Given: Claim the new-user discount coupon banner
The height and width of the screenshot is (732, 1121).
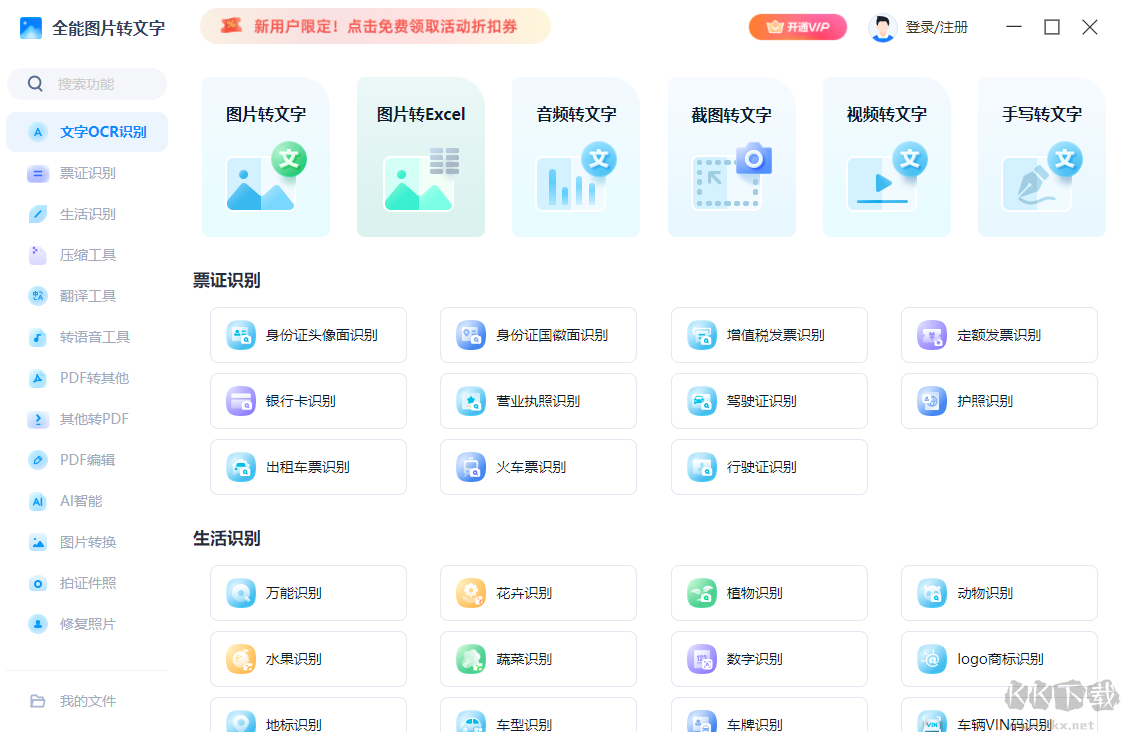Looking at the screenshot, I should [375, 27].
